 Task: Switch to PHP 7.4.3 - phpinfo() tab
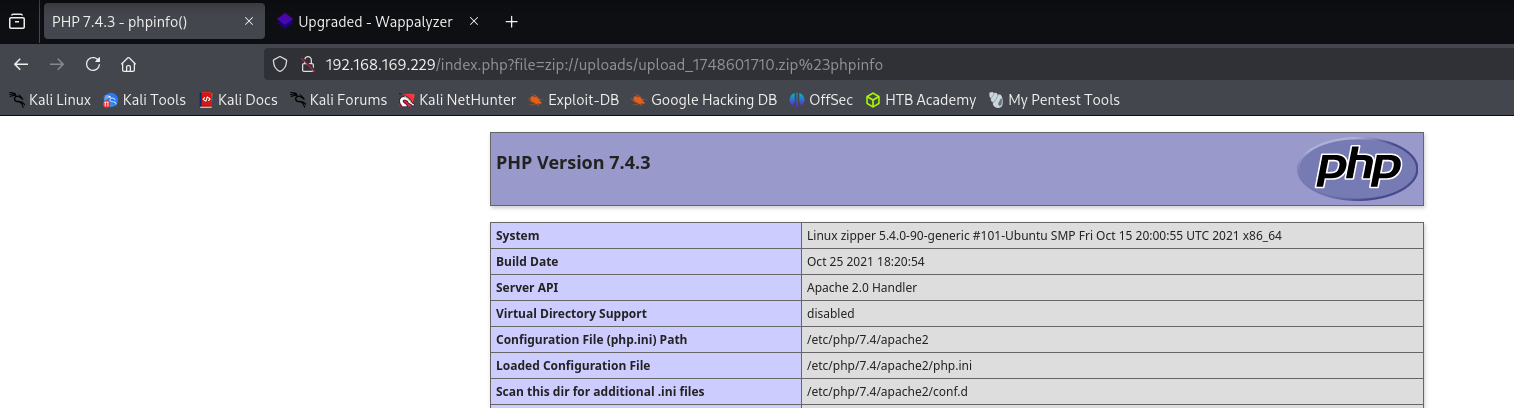(x=153, y=21)
